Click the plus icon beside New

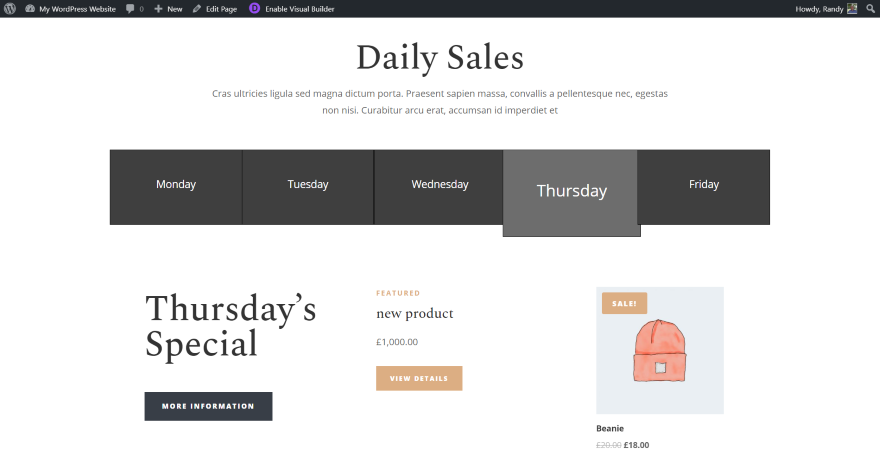click(x=158, y=9)
